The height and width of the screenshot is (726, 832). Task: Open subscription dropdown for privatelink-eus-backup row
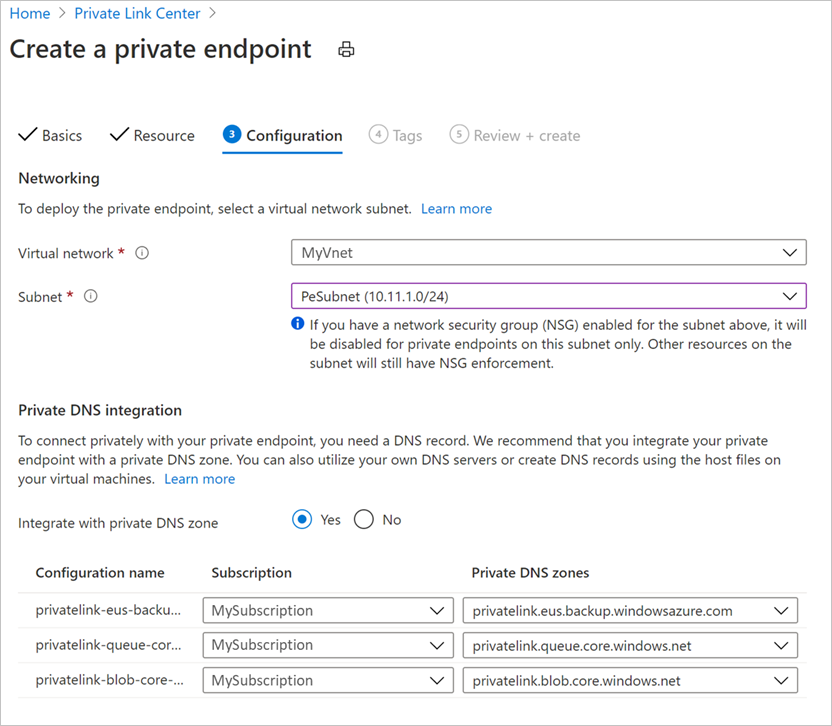(x=328, y=610)
